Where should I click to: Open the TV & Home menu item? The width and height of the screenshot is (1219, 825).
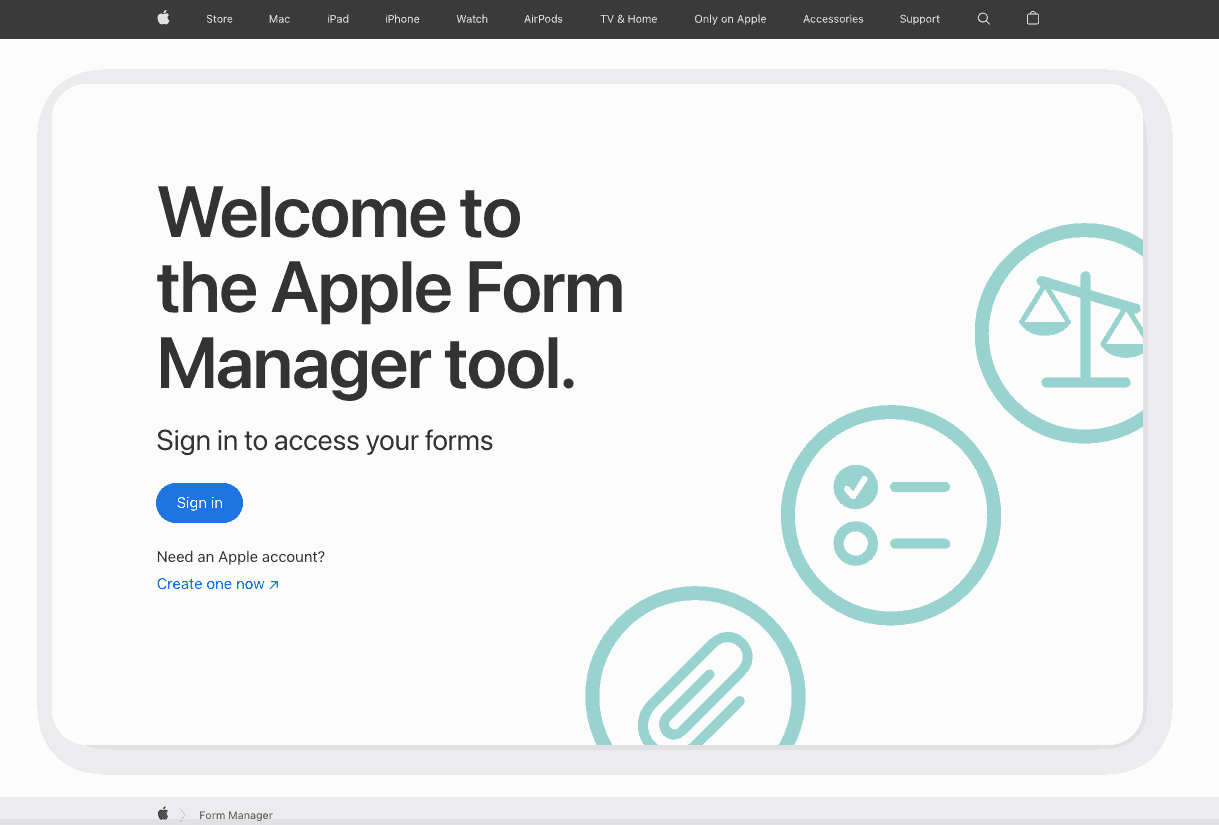629,19
